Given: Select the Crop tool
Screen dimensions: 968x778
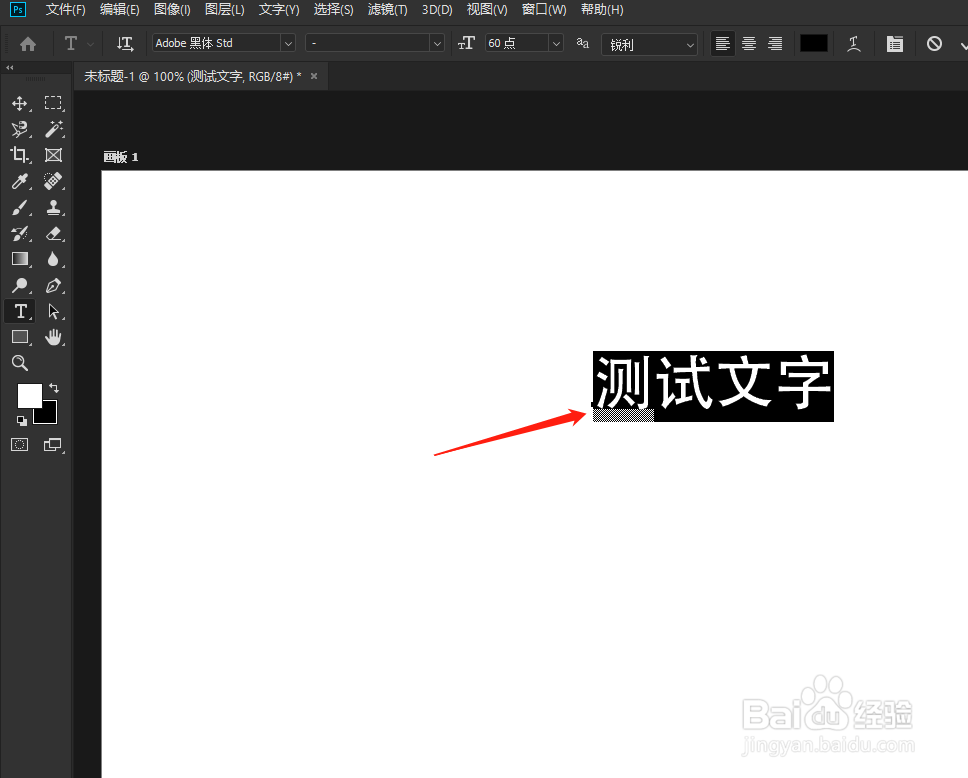Looking at the screenshot, I should (20, 155).
